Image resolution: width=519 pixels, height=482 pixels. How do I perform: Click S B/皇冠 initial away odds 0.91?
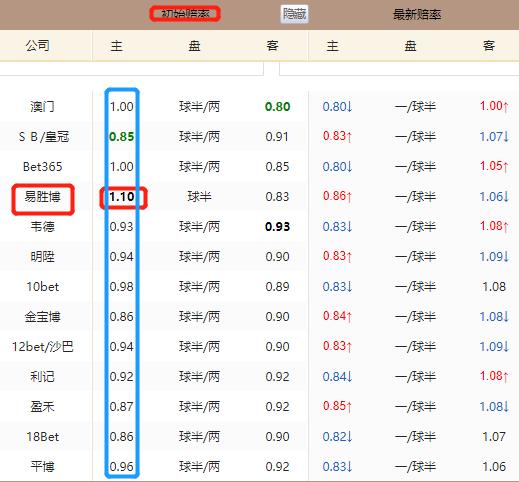point(277,137)
